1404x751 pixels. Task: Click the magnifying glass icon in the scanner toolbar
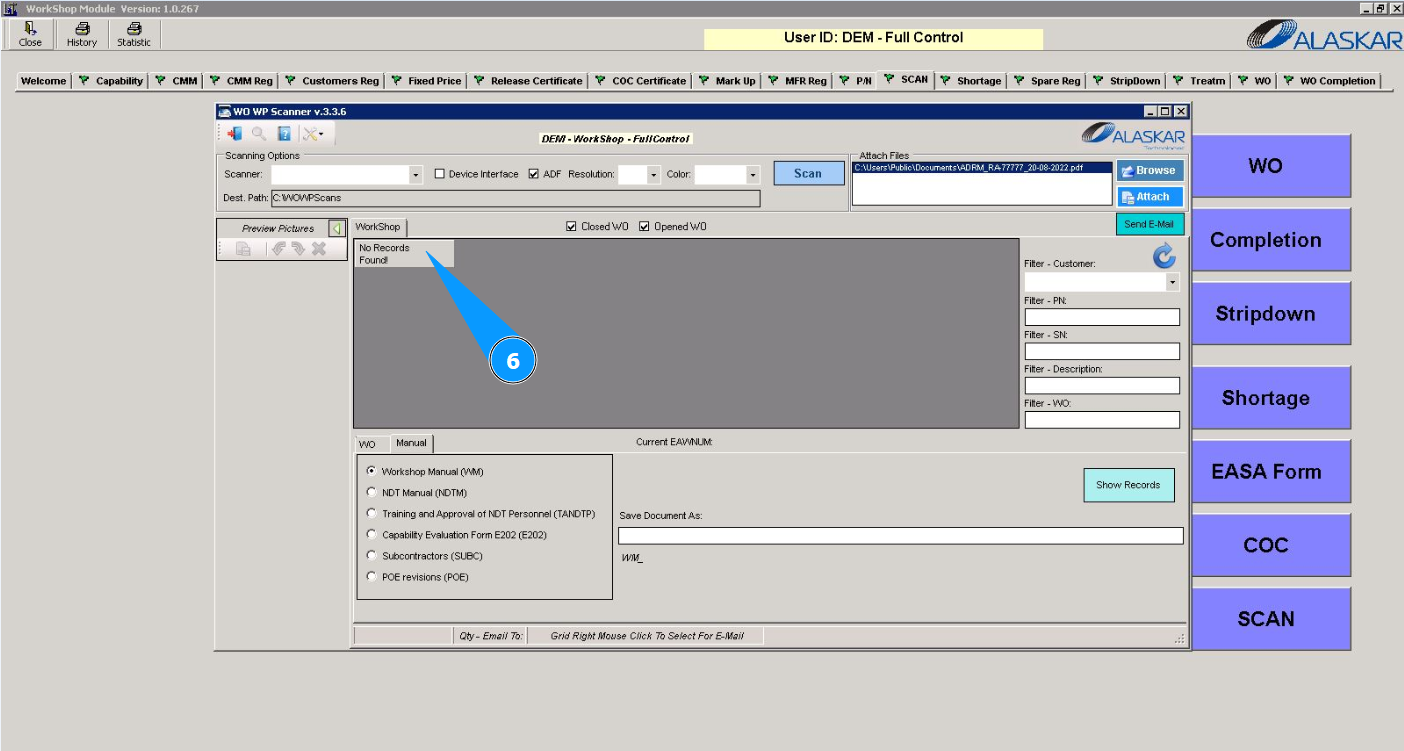click(259, 134)
